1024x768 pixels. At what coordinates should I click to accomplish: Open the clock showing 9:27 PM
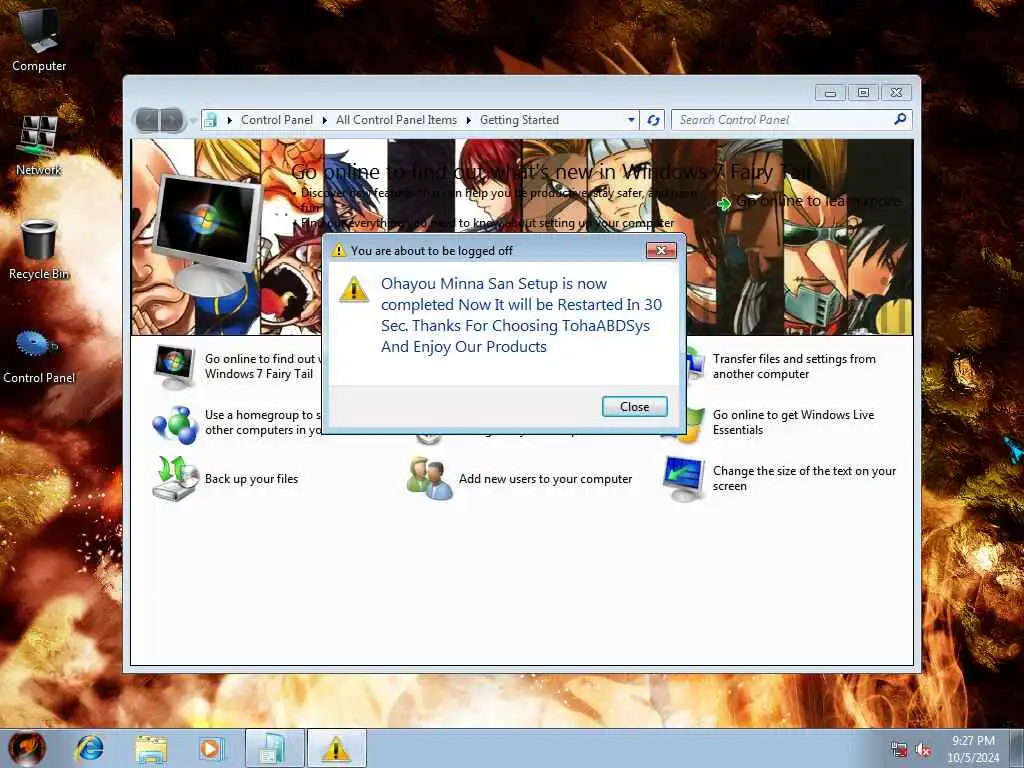(x=973, y=749)
